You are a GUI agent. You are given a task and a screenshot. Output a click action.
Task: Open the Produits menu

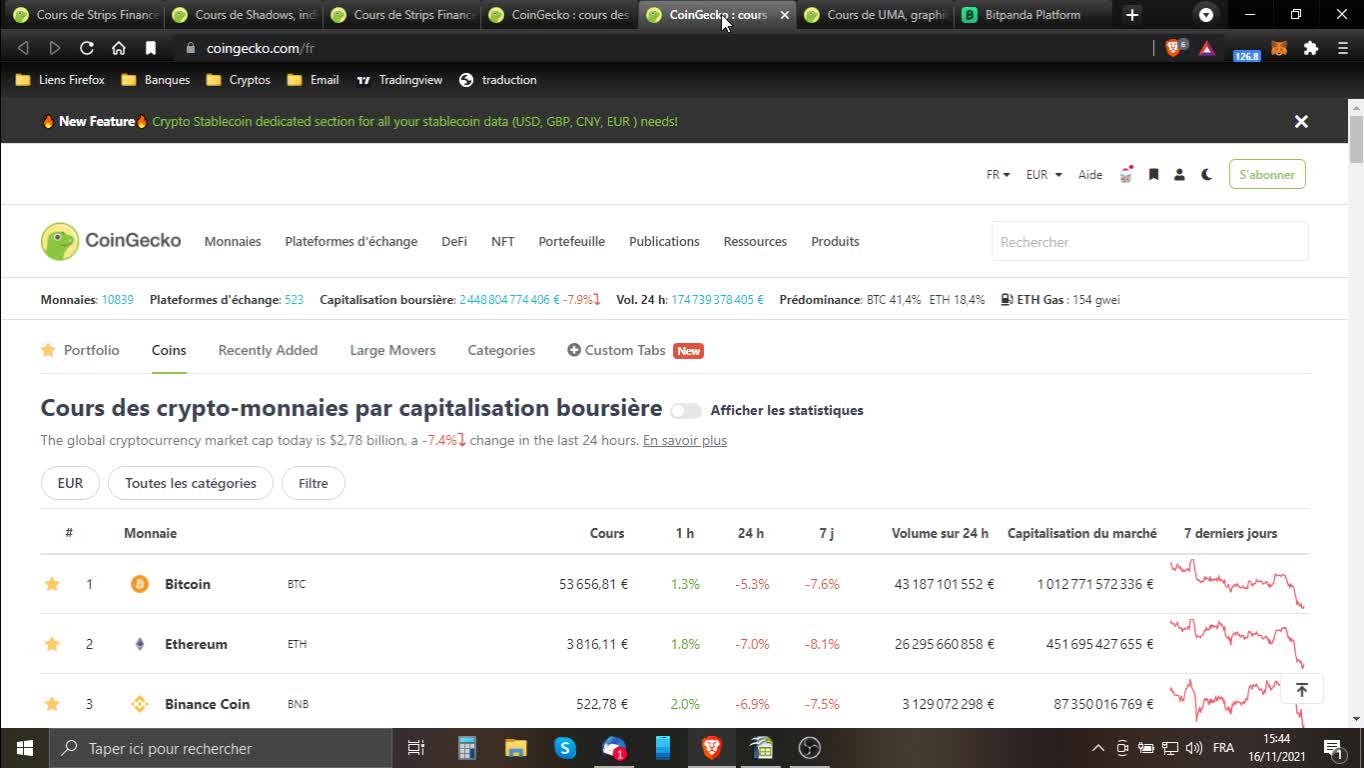click(835, 241)
